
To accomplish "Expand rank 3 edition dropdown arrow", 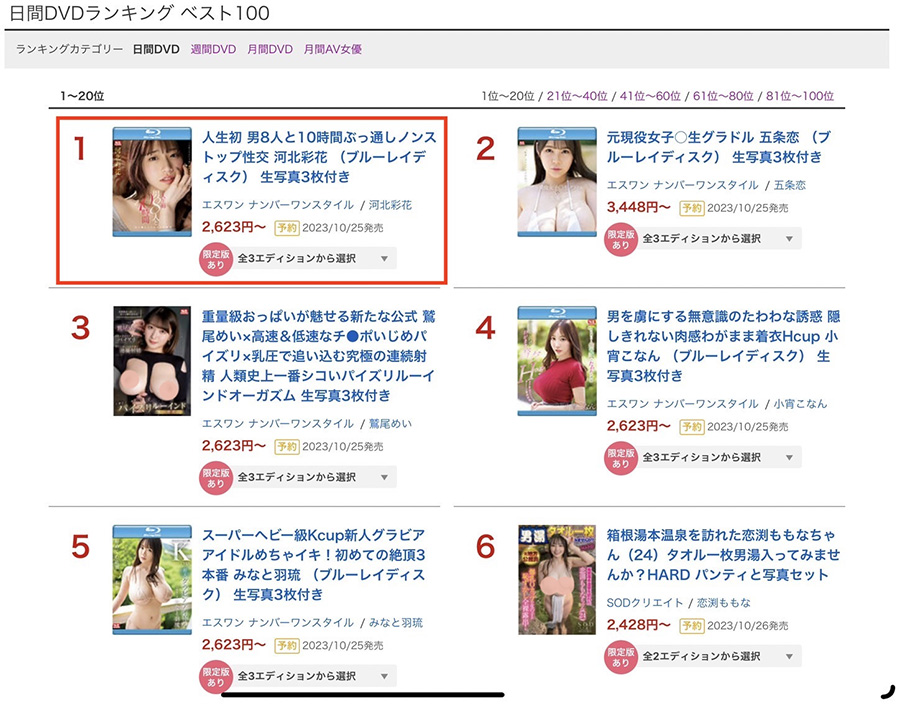I will pos(385,477).
